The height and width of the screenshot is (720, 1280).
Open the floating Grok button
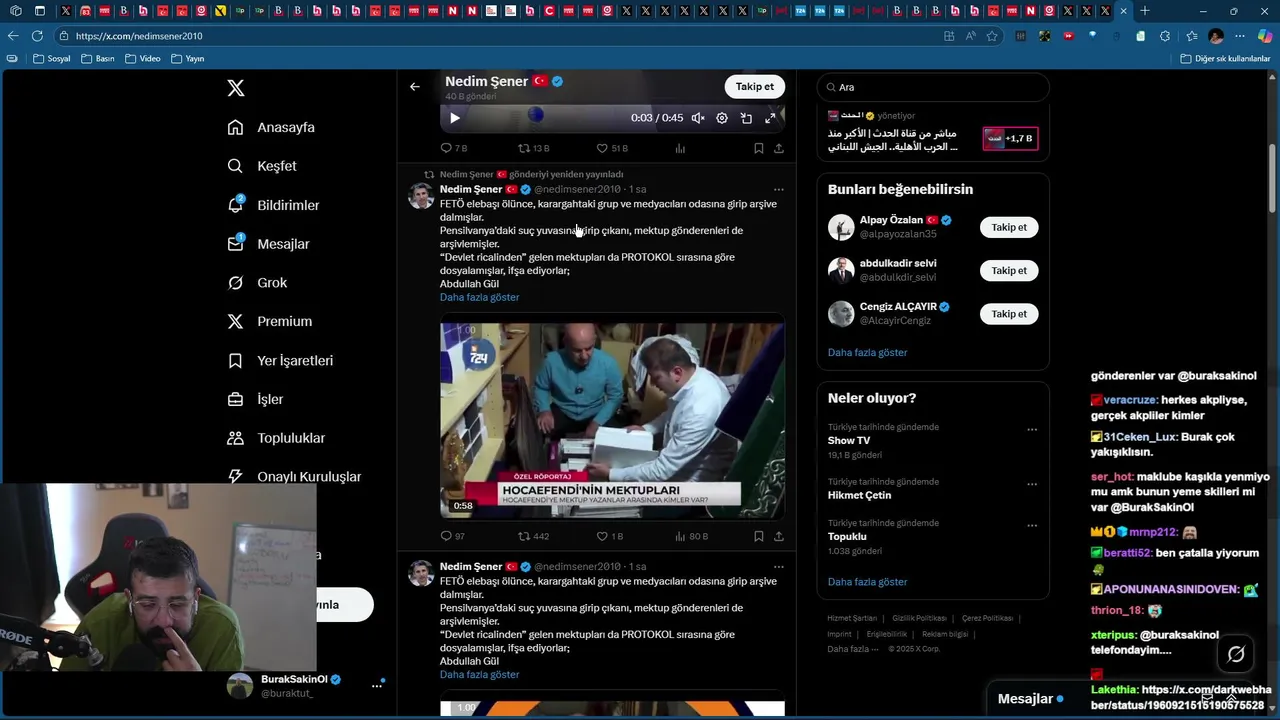(x=1236, y=654)
